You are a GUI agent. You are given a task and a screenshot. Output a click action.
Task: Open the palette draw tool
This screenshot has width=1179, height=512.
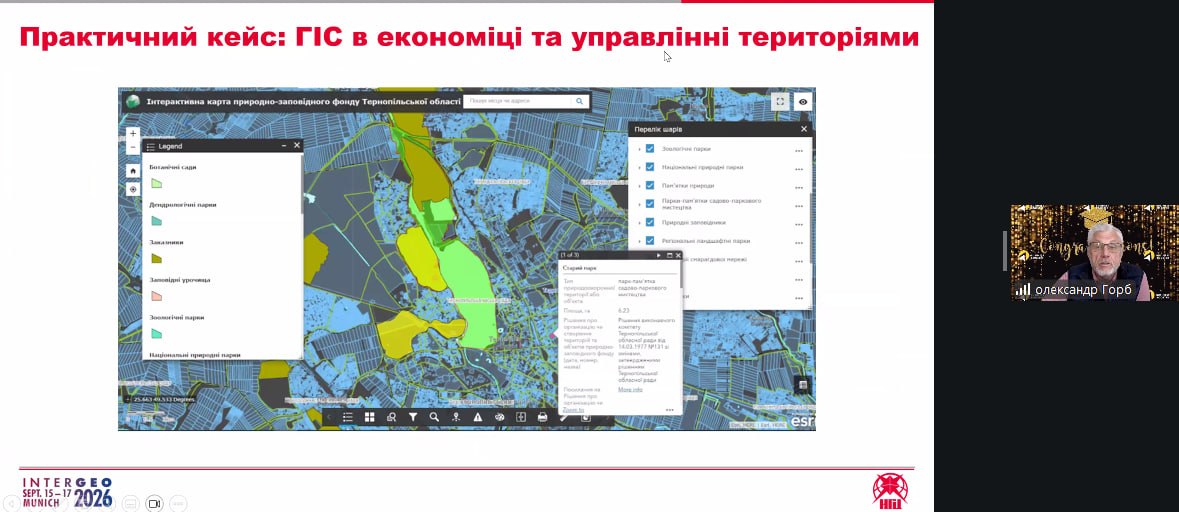click(499, 417)
